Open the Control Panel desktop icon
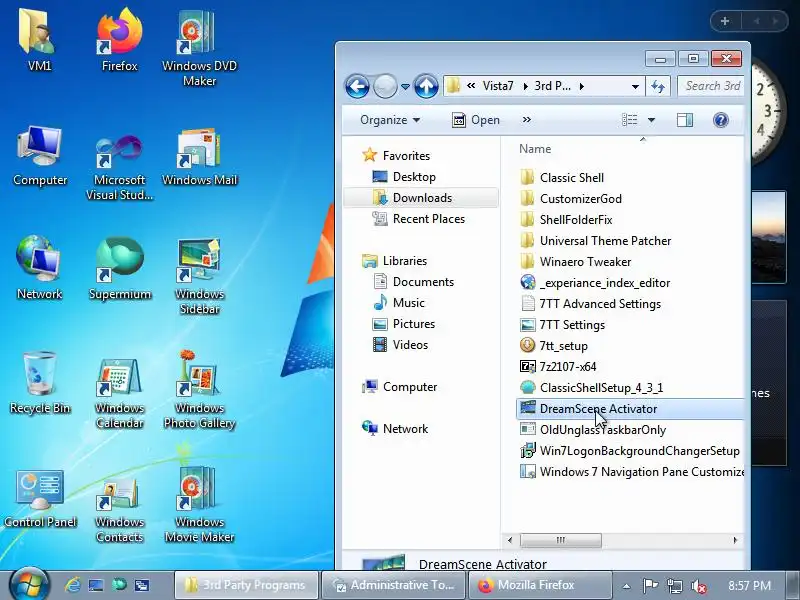This screenshot has height=600, width=800. point(40,497)
